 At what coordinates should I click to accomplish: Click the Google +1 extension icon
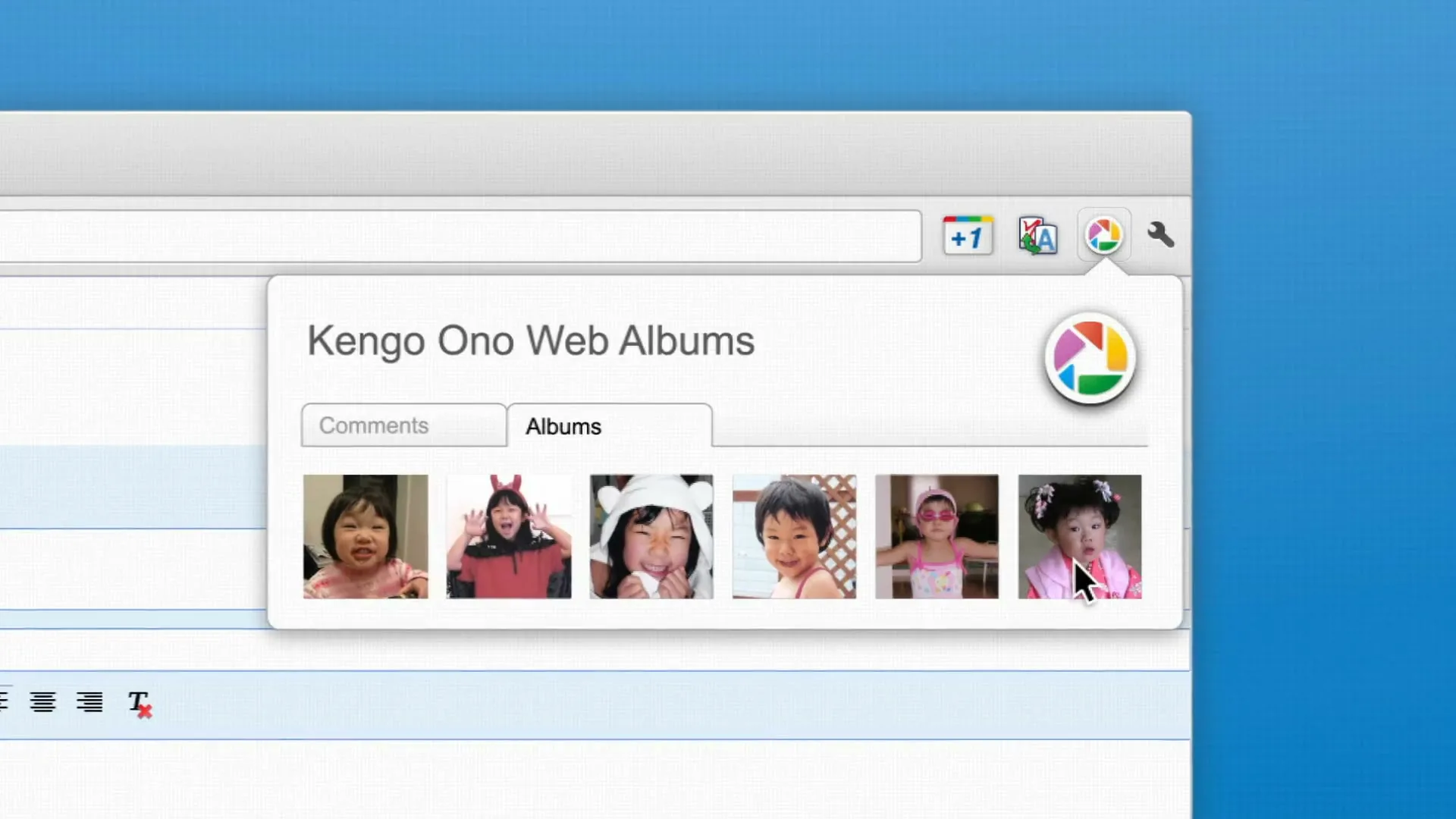(x=967, y=236)
